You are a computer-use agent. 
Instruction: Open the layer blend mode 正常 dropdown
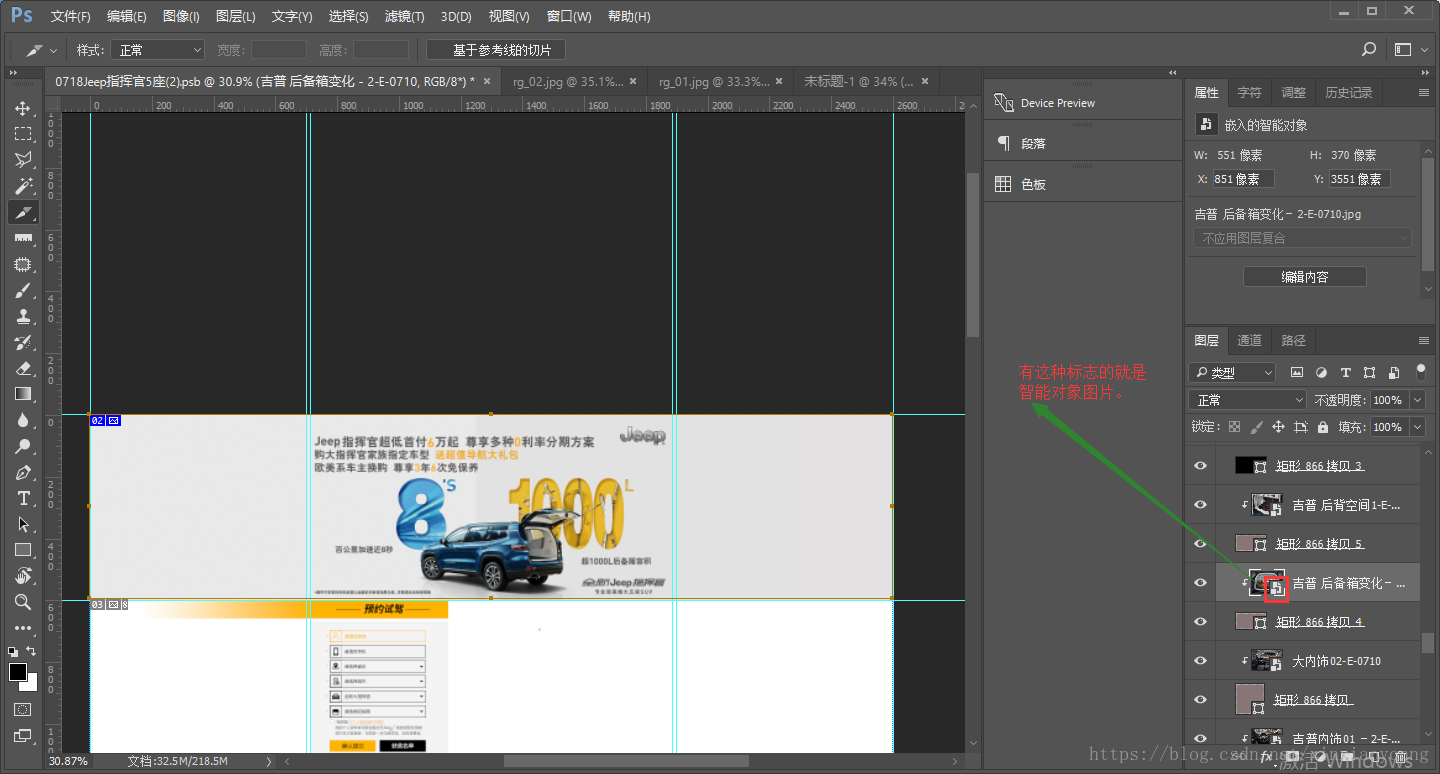pyautogui.click(x=1248, y=400)
